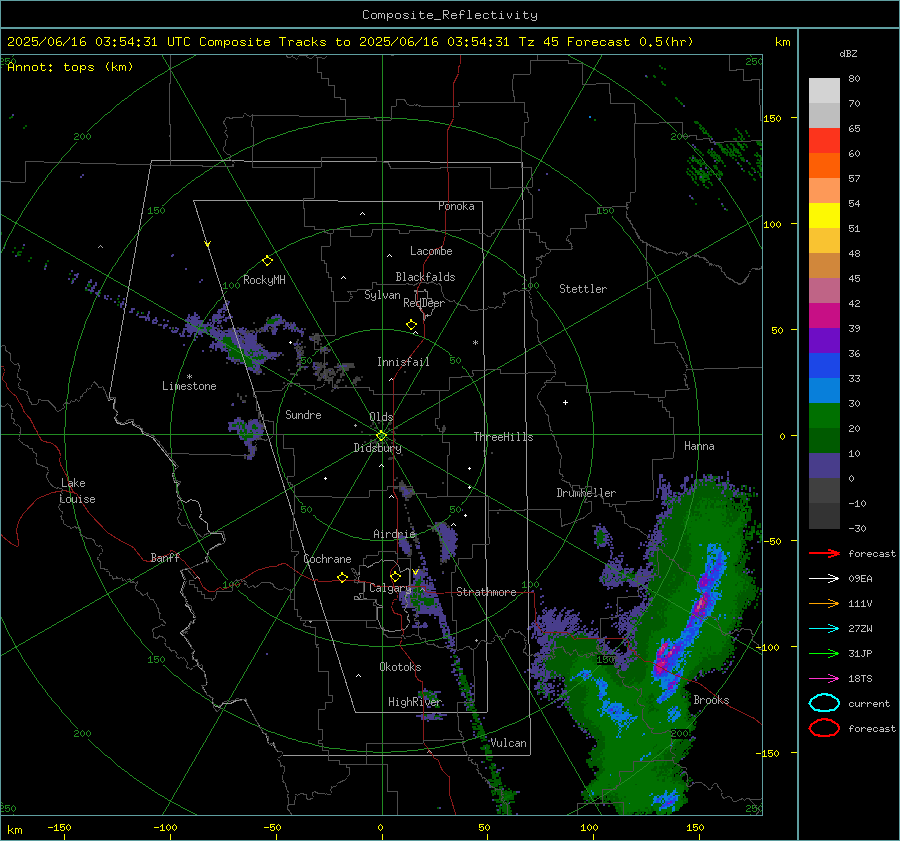The width and height of the screenshot is (900, 841).
Task: Click the cyan current ellipse legend icon
Action: point(824,703)
